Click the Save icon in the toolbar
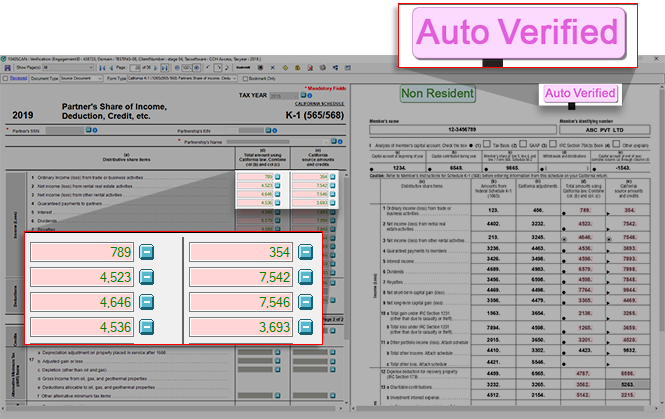 [x=7, y=68]
